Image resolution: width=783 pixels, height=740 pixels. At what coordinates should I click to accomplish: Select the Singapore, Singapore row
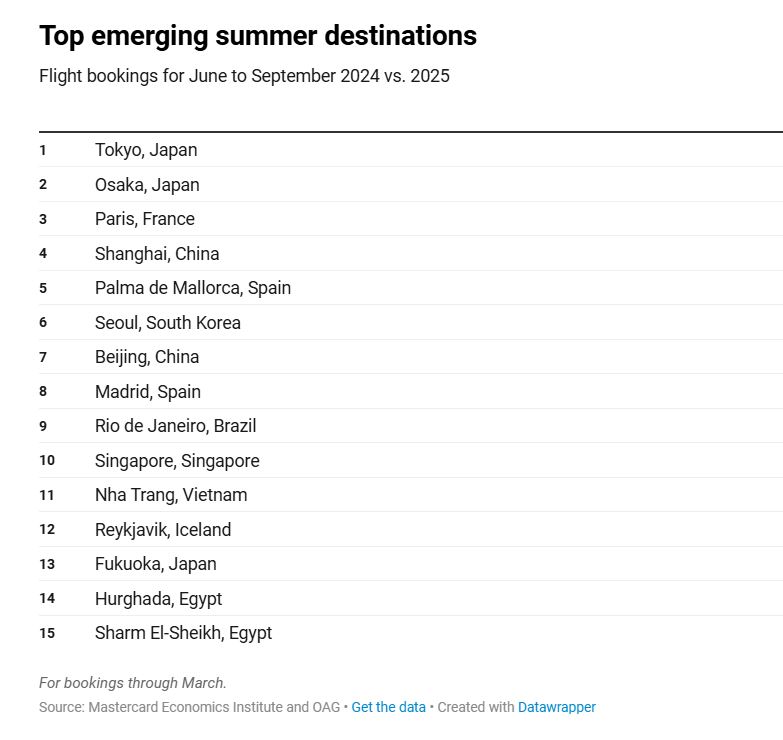[x=411, y=460]
